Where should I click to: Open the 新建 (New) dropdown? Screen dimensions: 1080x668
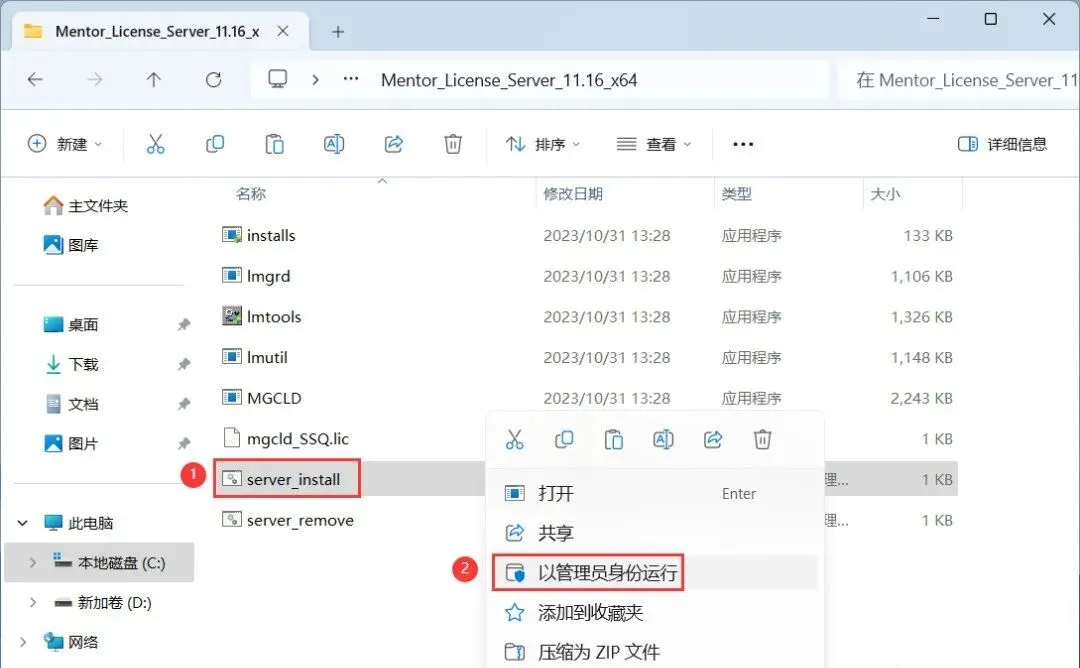[x=65, y=144]
